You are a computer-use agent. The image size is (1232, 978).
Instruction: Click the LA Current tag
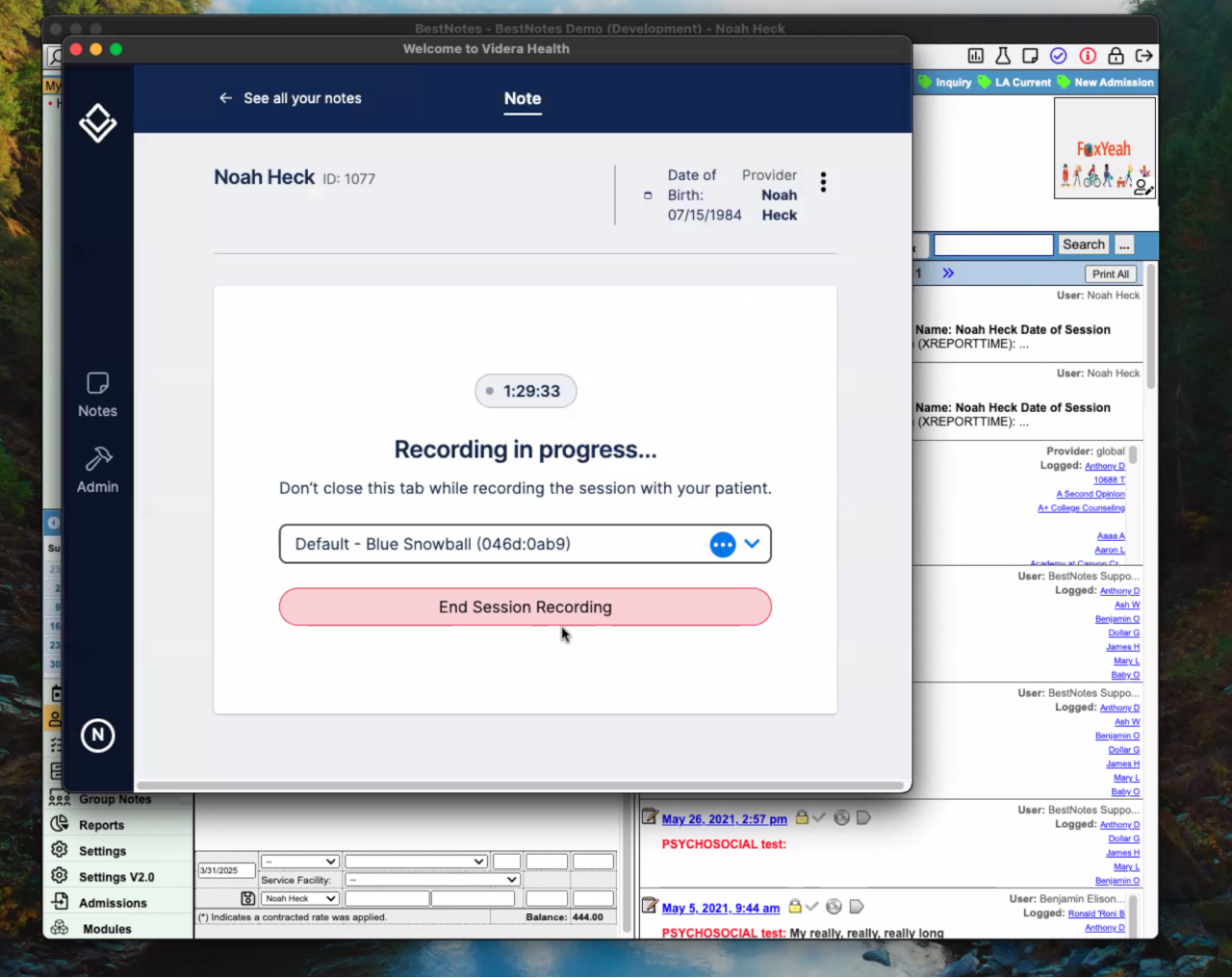[x=1015, y=83]
